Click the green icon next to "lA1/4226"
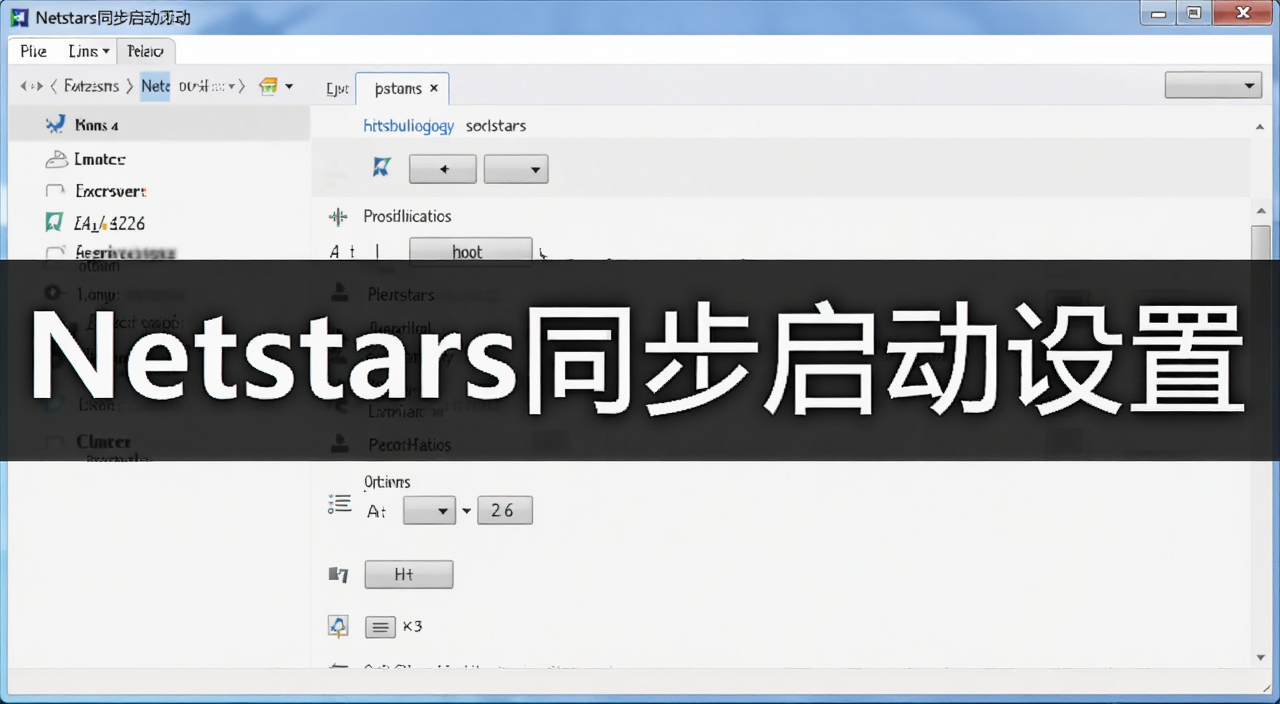 pos(55,223)
